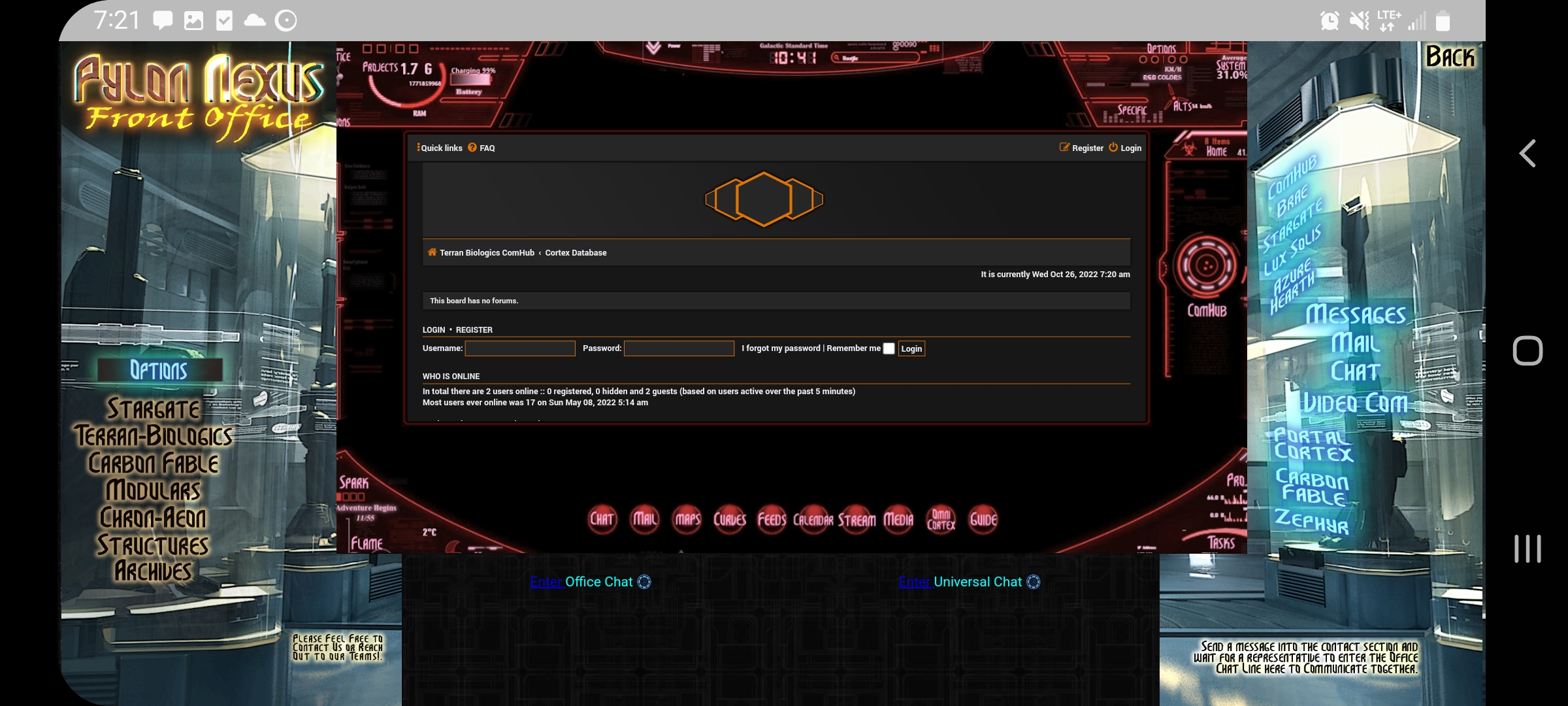
Task: Expand the Quick links menu
Action: click(x=440, y=148)
